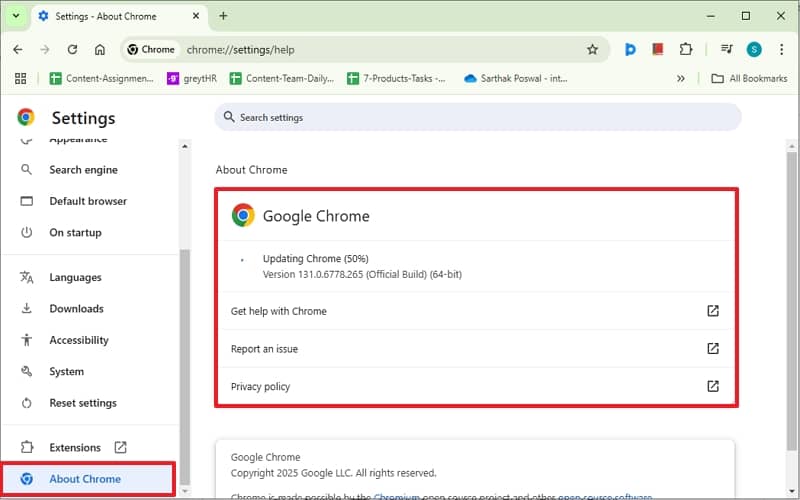Screen dimensions: 800x500
Task: Click the Copyright 2025 Google LLC text
Action: pyautogui.click(x=334, y=473)
